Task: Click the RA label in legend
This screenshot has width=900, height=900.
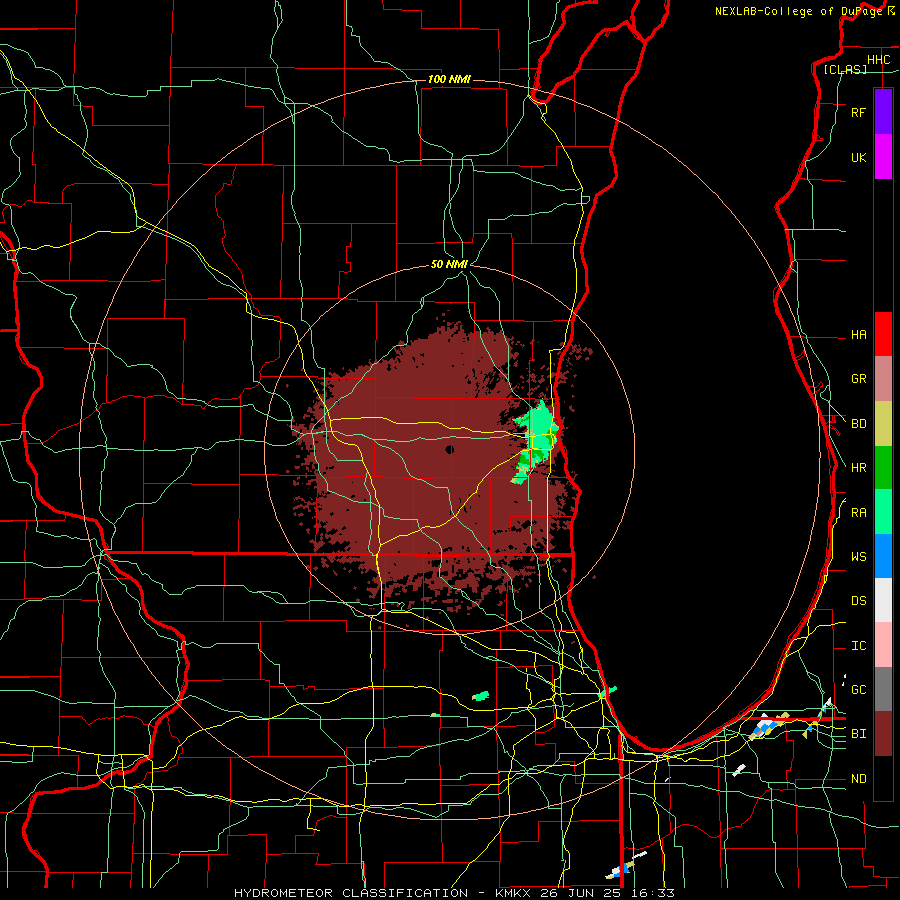Action: tap(858, 513)
